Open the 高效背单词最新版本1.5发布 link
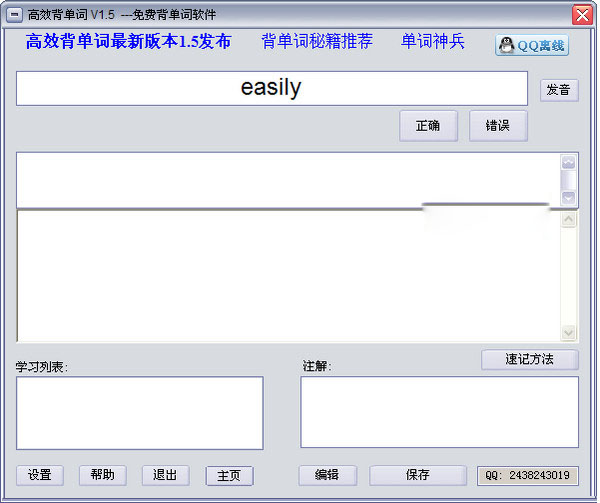This screenshot has height=503, width=600. (x=128, y=42)
